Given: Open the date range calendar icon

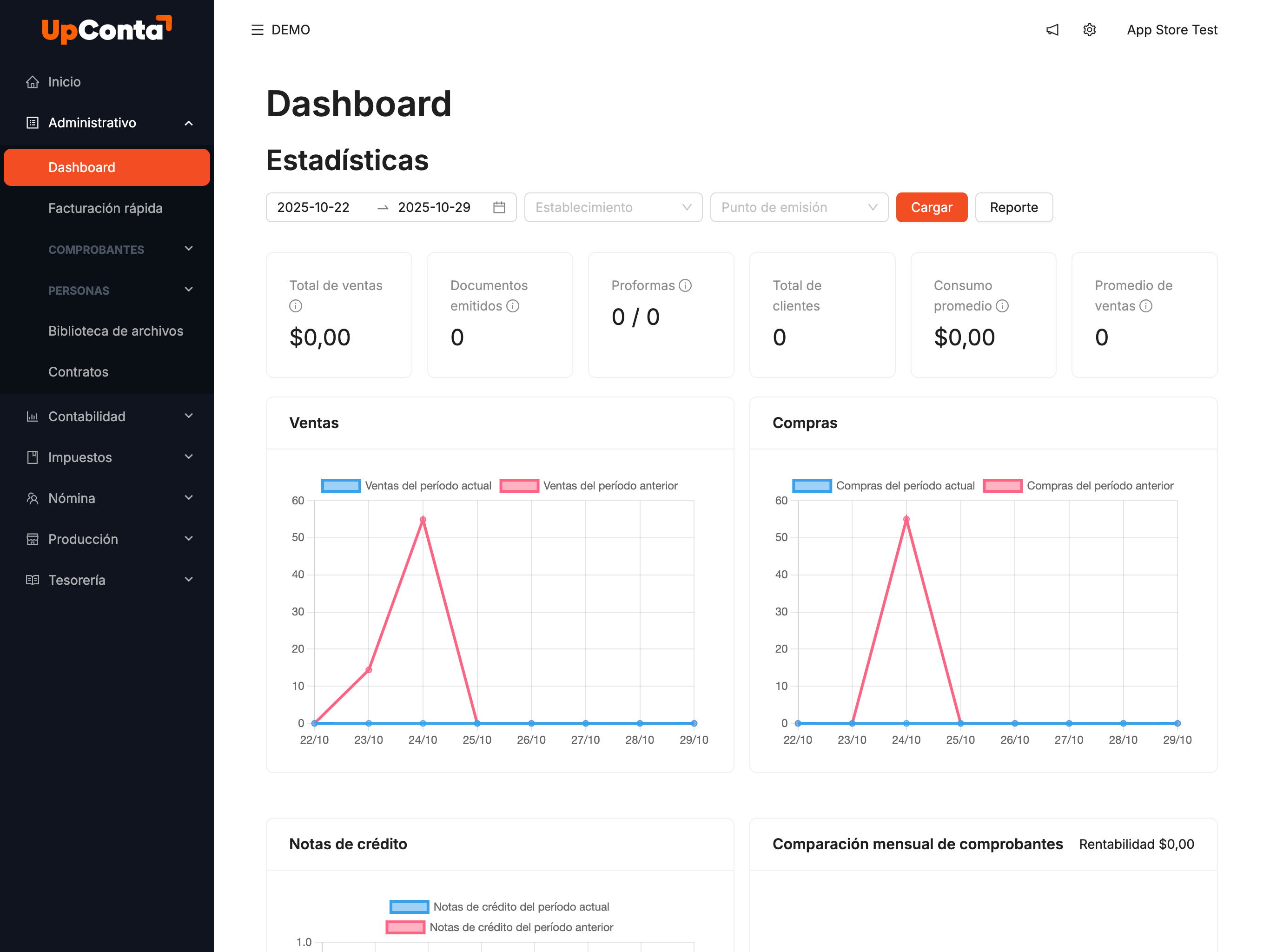Looking at the screenshot, I should [x=500, y=207].
